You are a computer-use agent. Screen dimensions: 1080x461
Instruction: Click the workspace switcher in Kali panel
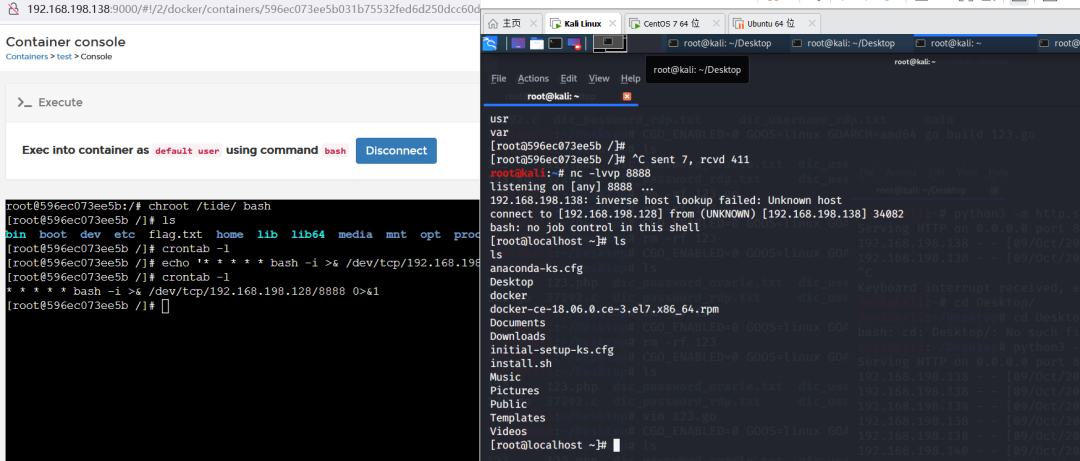point(609,43)
